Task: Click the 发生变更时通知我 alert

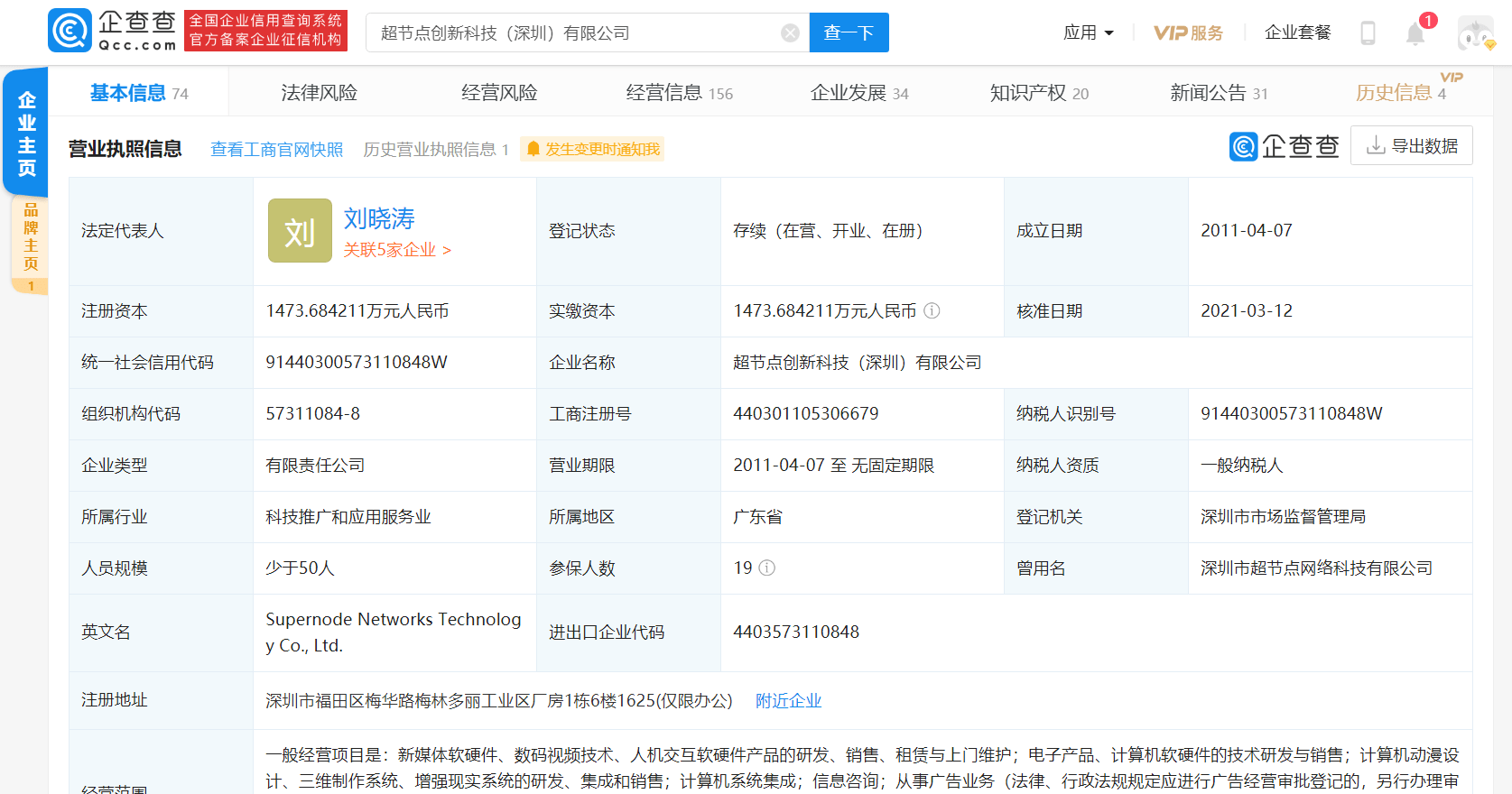Action: (x=593, y=149)
